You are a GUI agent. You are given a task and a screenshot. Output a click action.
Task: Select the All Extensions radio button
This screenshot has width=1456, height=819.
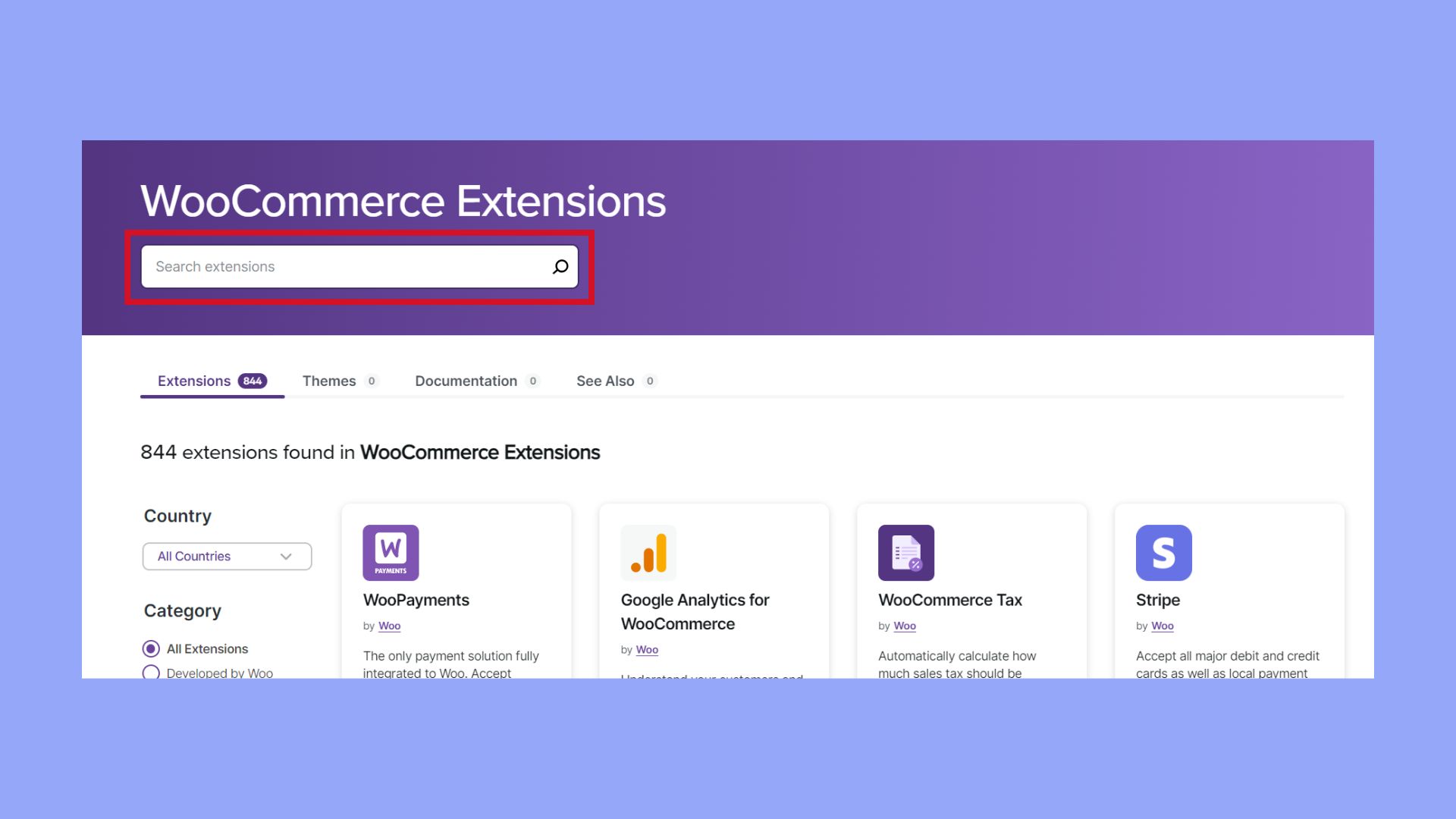151,648
